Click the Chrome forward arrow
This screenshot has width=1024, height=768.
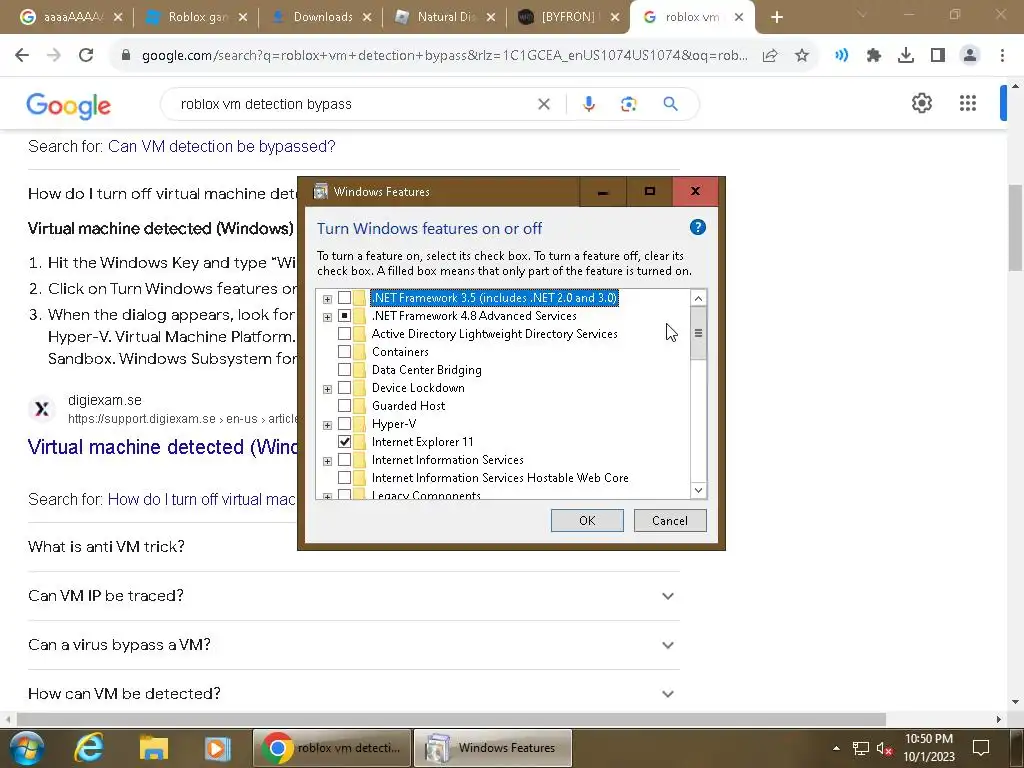coord(54,56)
